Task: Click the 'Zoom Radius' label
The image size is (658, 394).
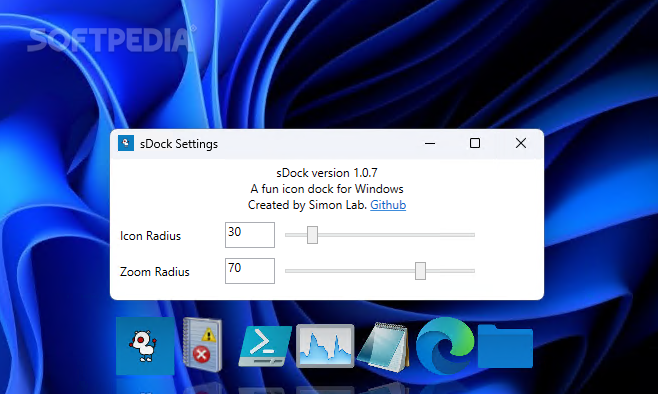Action: (x=154, y=272)
